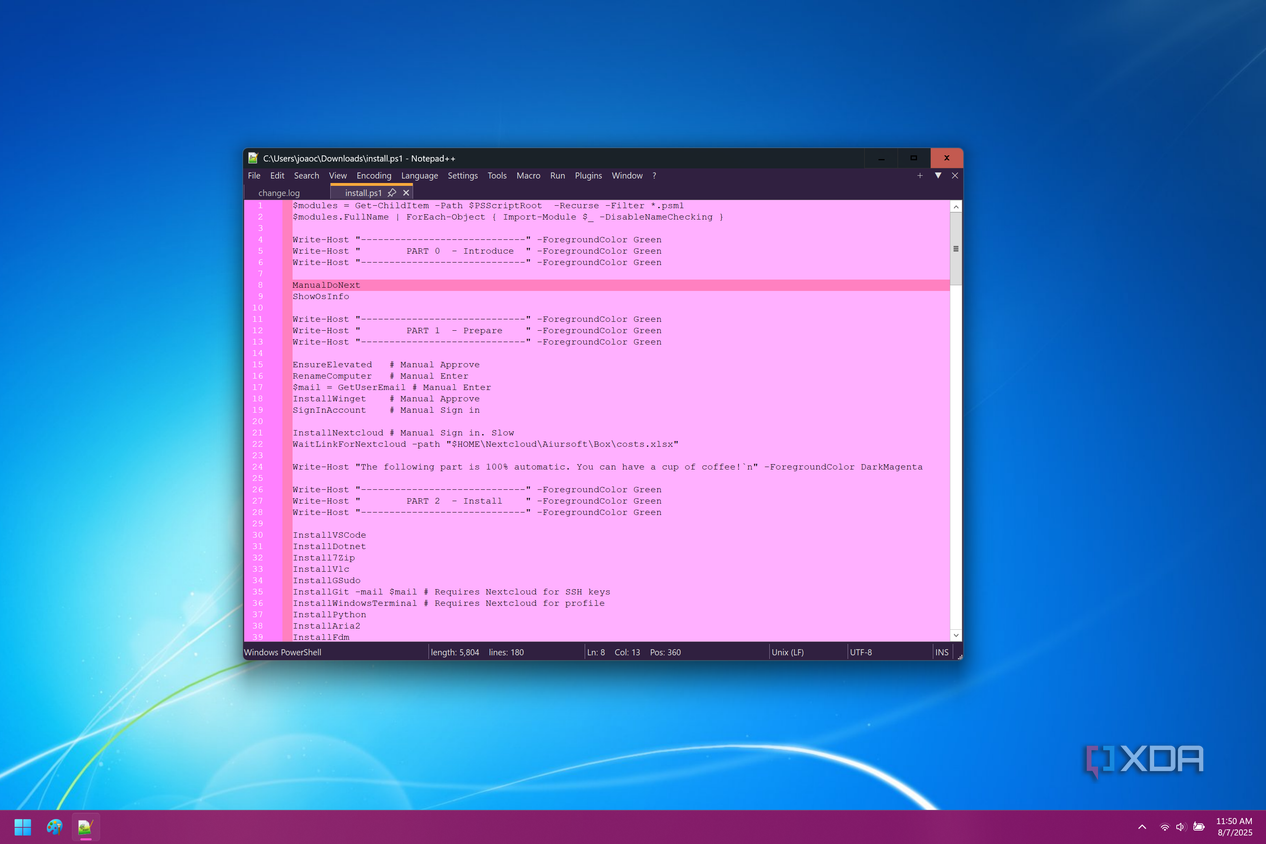Open the Plugins menu

pos(588,176)
